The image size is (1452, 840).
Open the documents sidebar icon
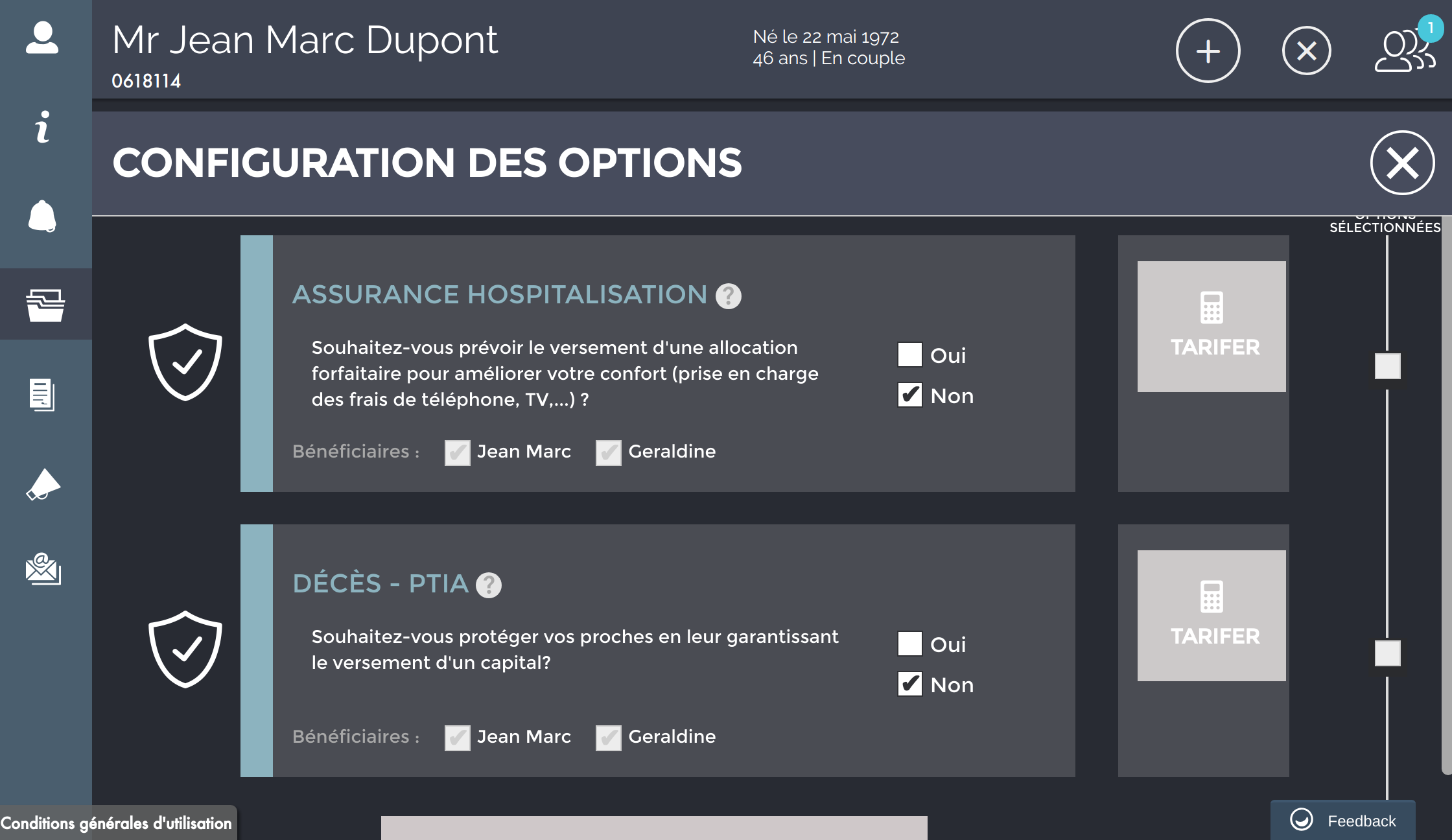pyautogui.click(x=42, y=395)
